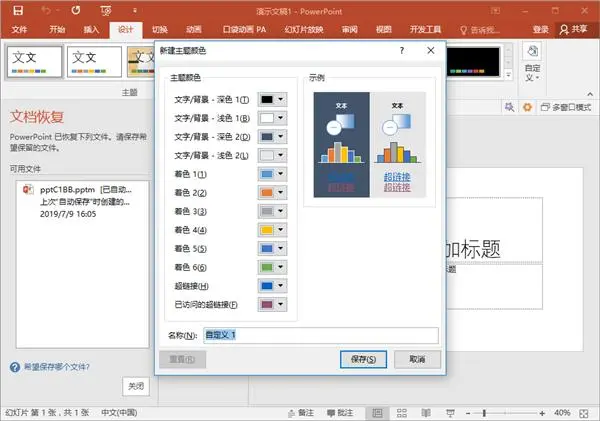The width and height of the screenshot is (600, 421).
Task: Switch to the Animations (动画) tab
Action: (194, 29)
